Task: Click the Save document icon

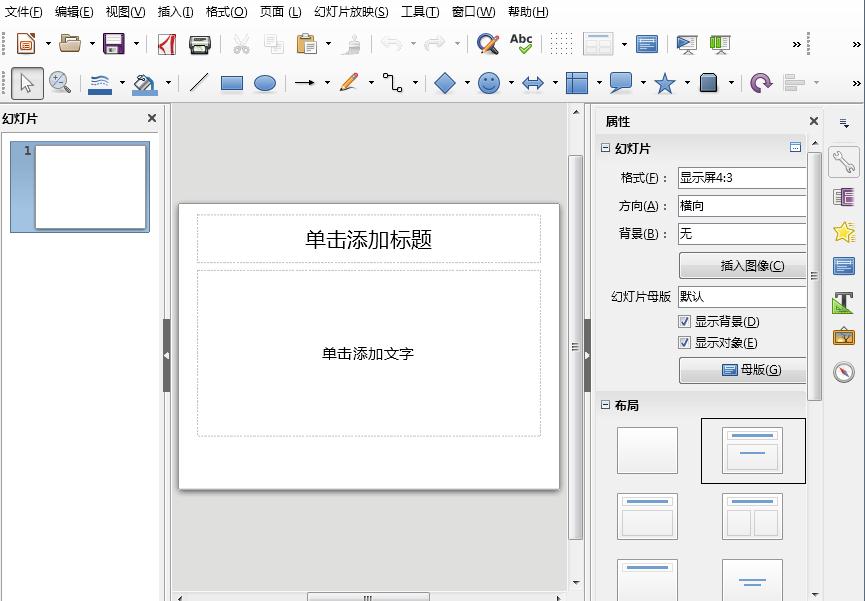Action: coord(113,44)
